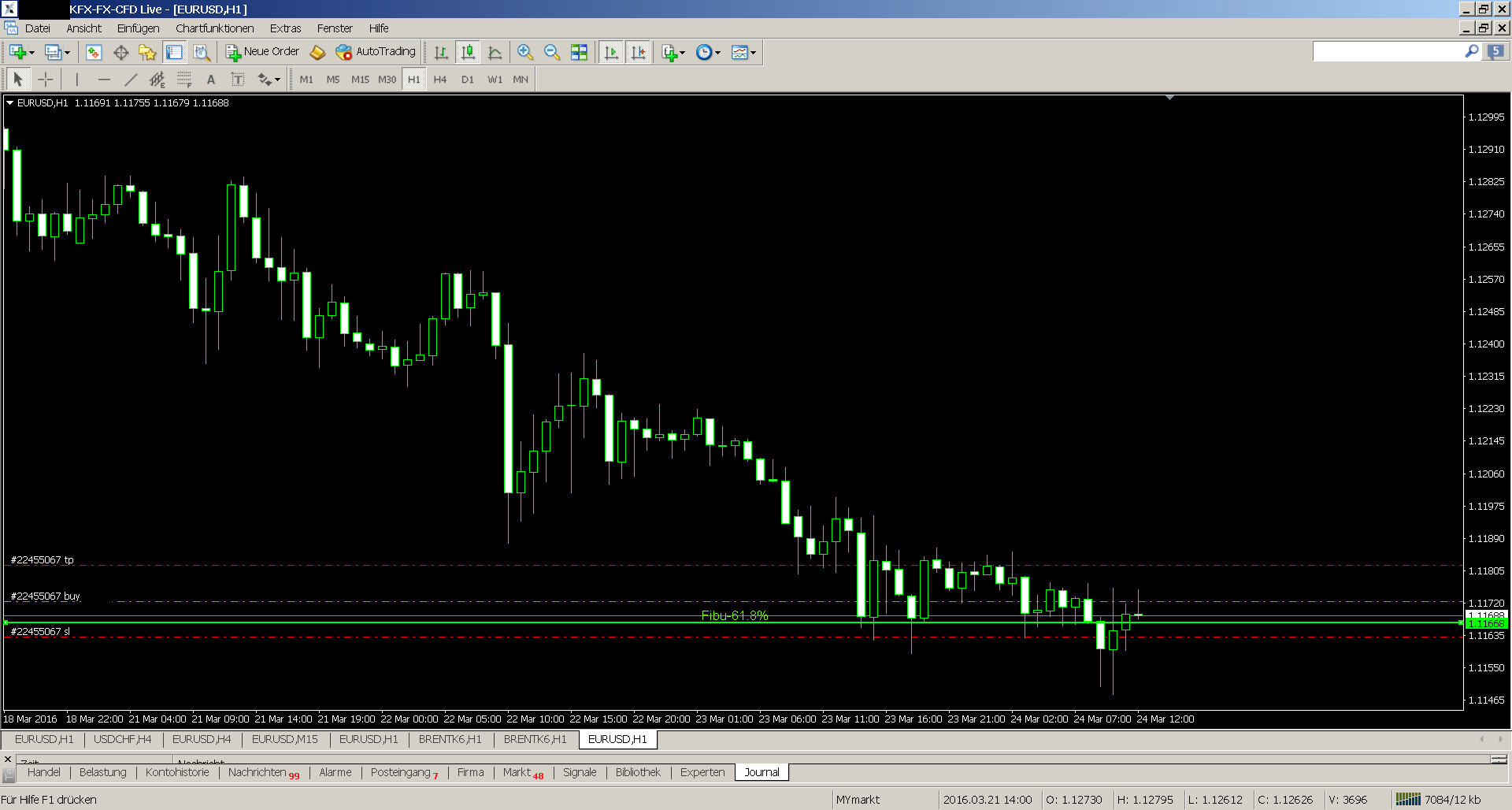The image size is (1512, 810).
Task: Switch to the Experten terminal tab
Action: point(702,772)
